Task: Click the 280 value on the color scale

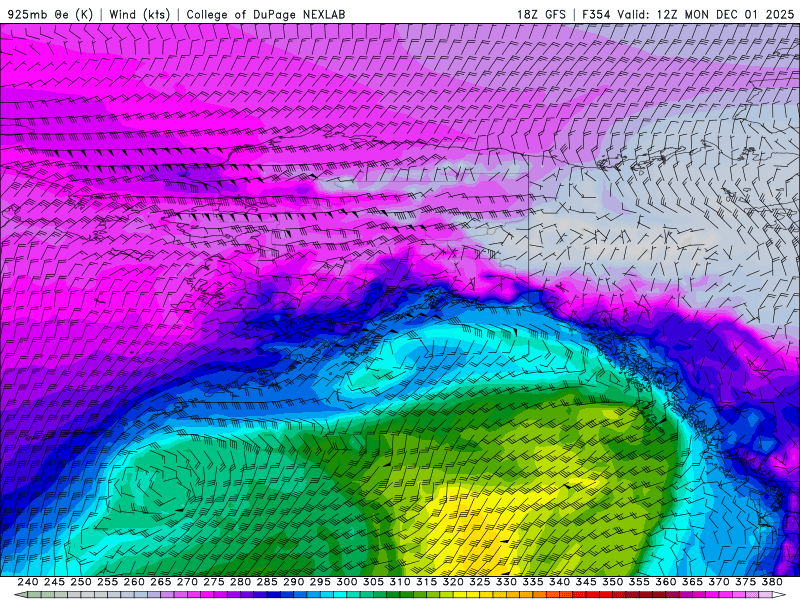Action: click(240, 582)
